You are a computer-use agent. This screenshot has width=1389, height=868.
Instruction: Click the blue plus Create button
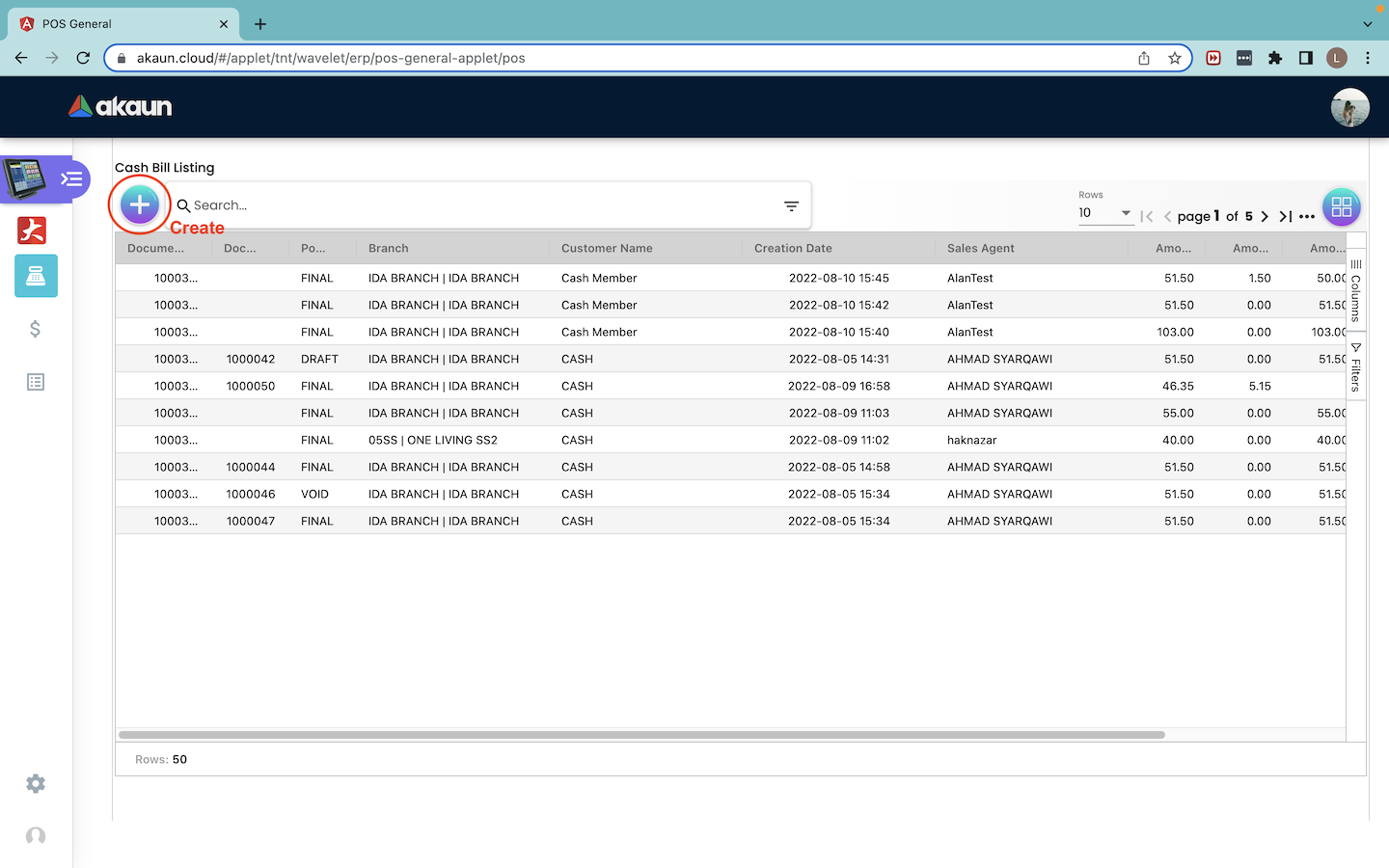click(x=140, y=204)
